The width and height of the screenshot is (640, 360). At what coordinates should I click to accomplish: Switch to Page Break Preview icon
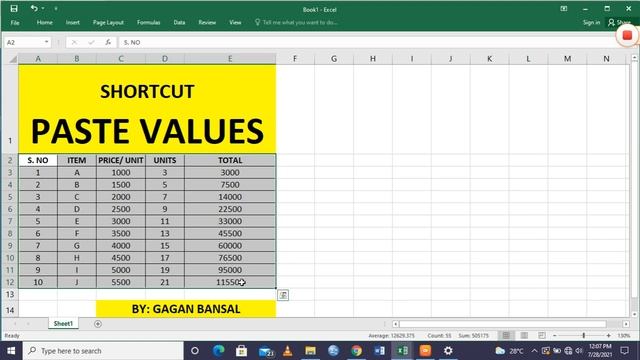[542, 336]
